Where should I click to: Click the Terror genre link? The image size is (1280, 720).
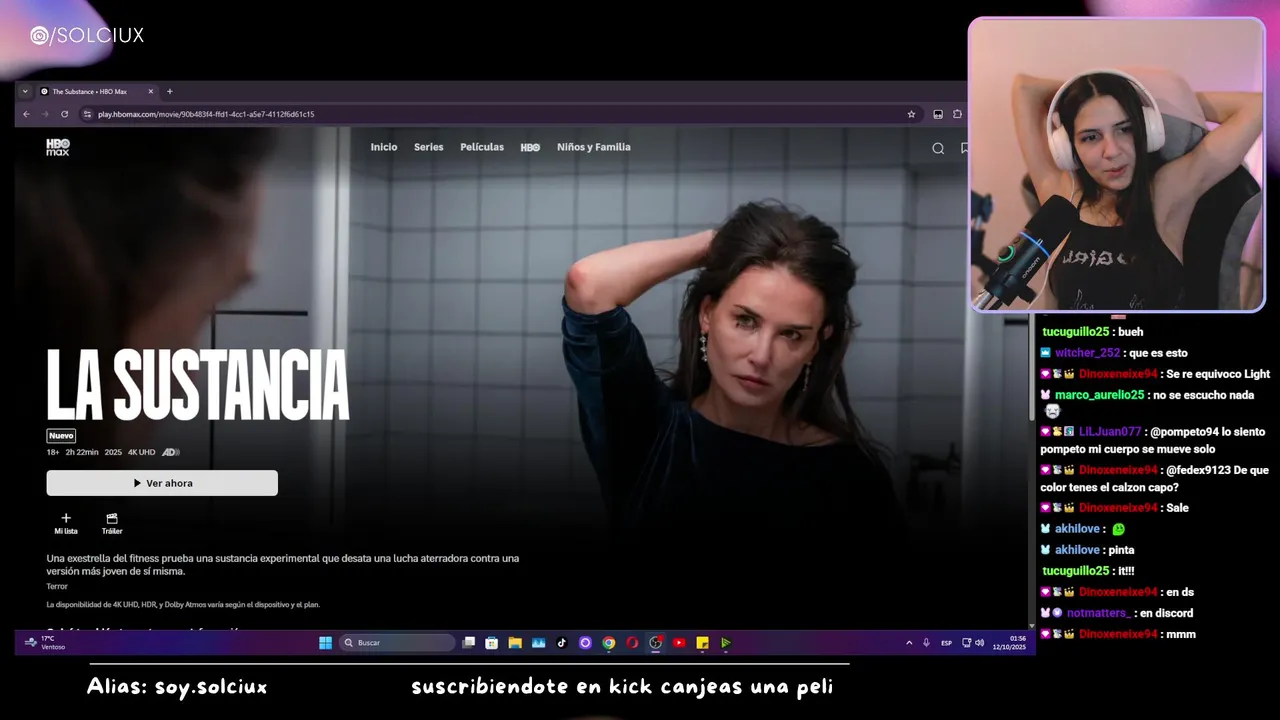point(57,586)
